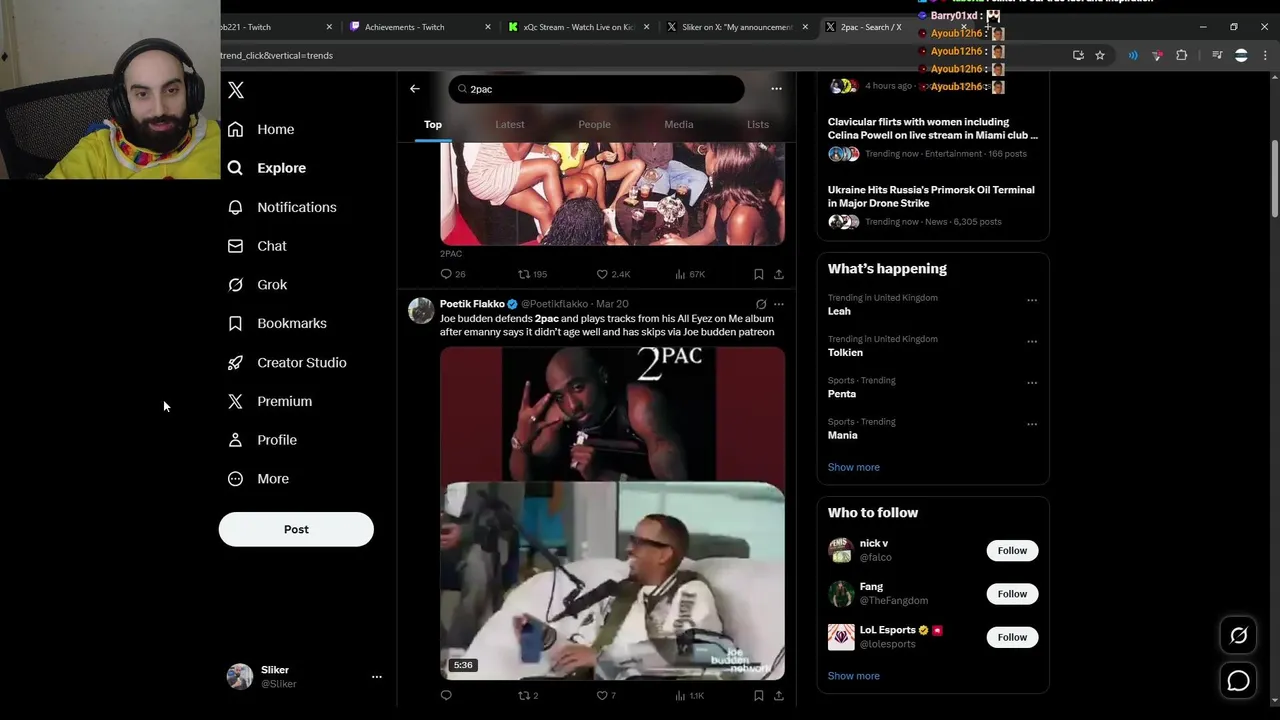The image size is (1280, 720).
Task: Click the 2pac search field
Action: click(596, 89)
